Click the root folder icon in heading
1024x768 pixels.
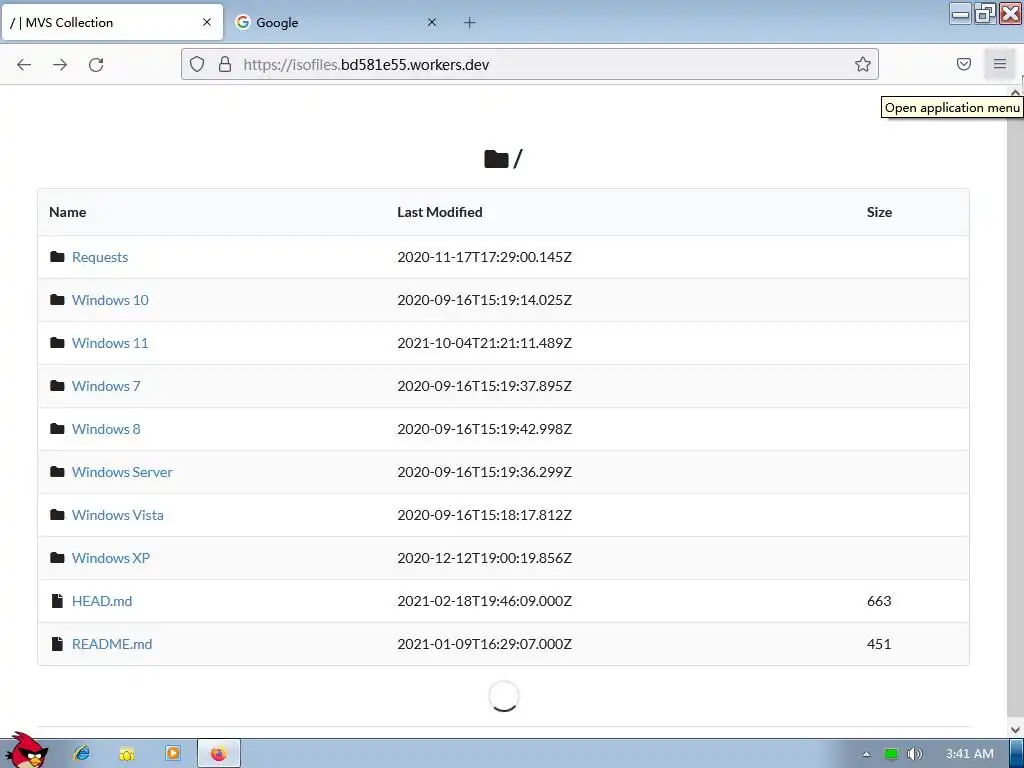496,159
